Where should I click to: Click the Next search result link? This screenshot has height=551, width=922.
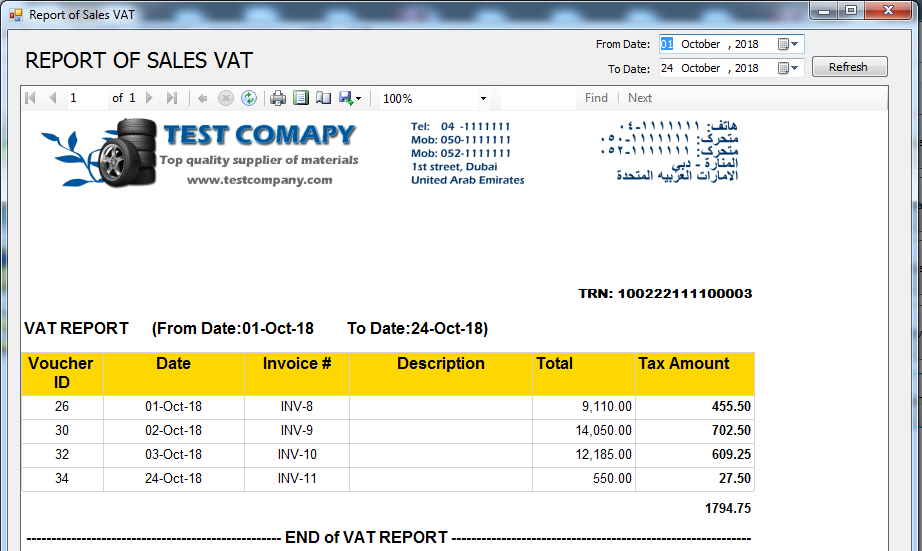click(x=640, y=98)
